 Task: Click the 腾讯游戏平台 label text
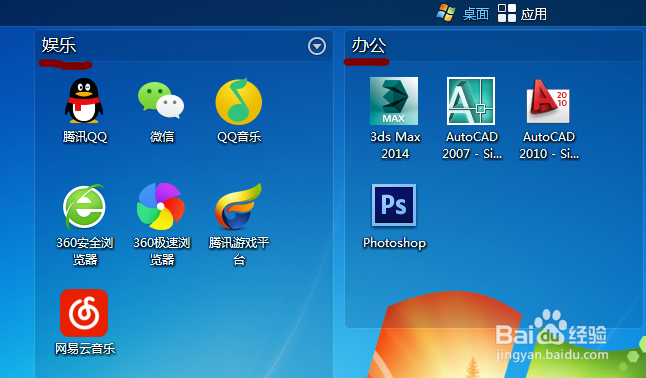(239, 251)
